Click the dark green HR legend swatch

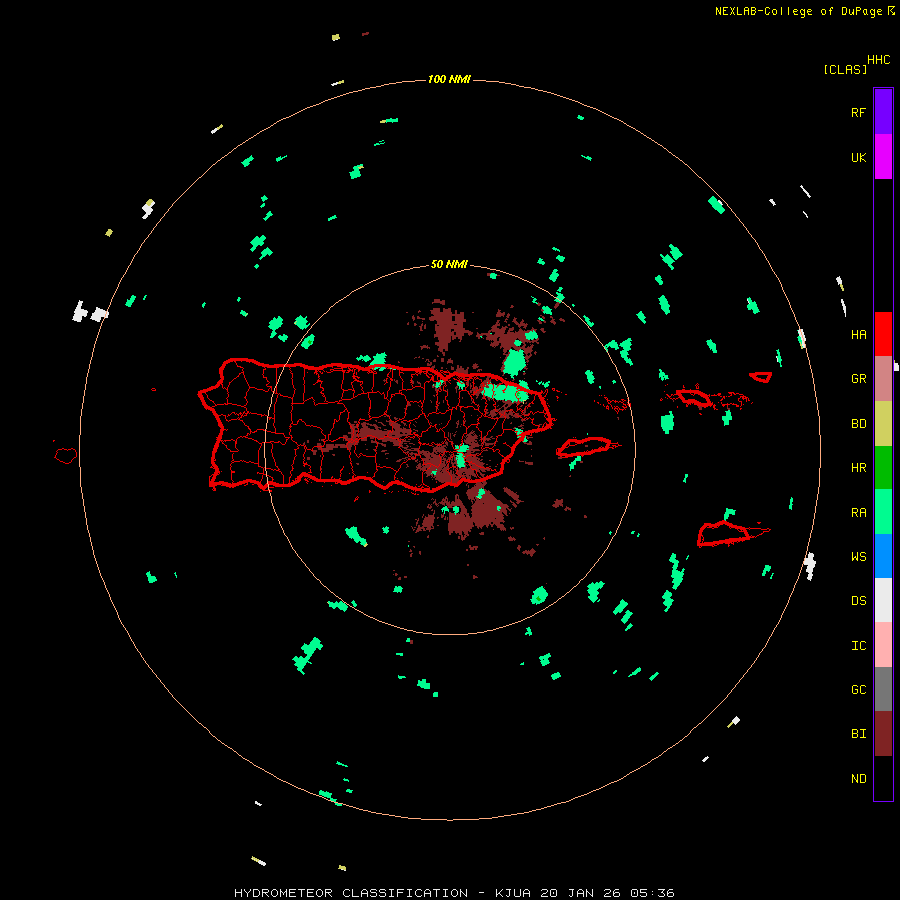tap(883, 468)
